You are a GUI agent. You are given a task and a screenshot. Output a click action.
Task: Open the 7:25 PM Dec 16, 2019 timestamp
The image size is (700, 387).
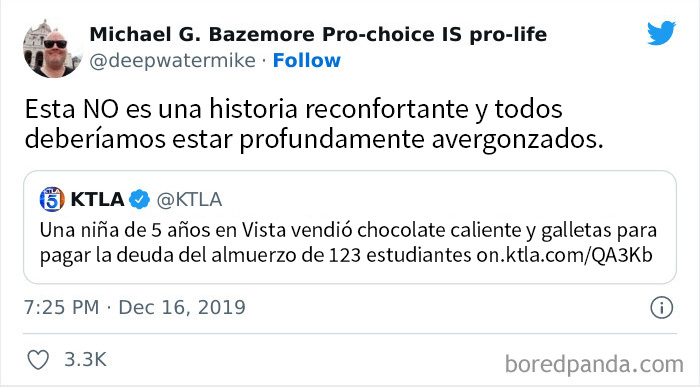pos(135,308)
